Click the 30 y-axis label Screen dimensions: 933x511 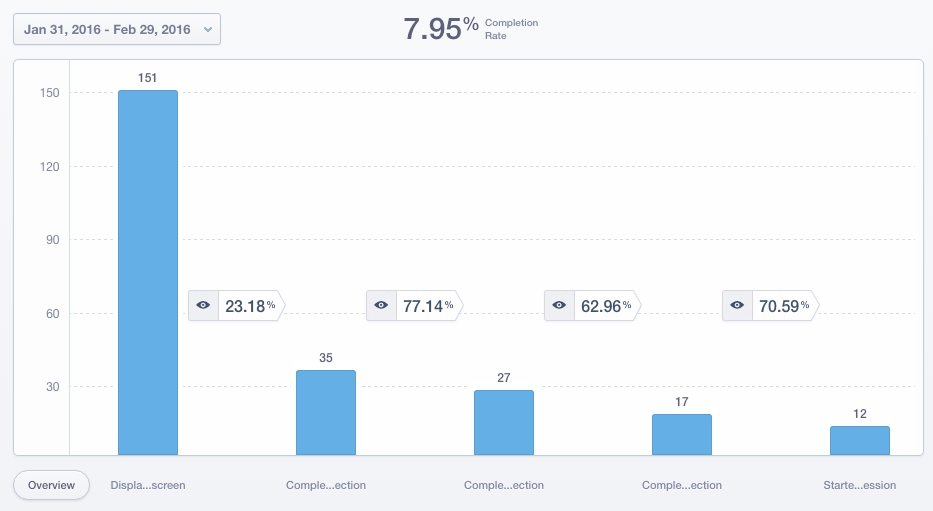(x=52, y=387)
